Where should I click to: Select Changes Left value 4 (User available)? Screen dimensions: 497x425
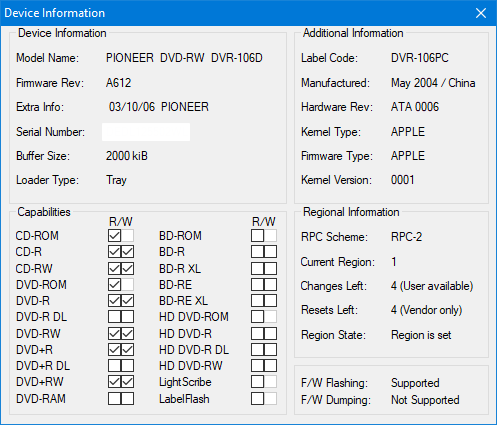(x=432, y=286)
